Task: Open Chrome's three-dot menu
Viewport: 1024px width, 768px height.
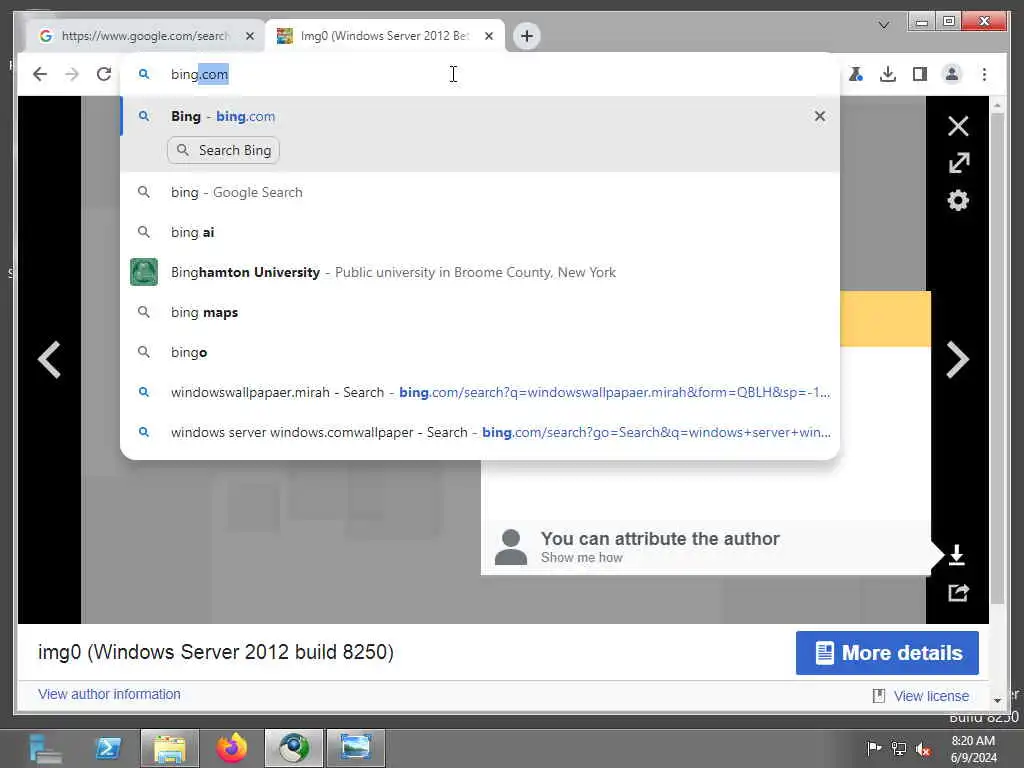Action: [984, 74]
